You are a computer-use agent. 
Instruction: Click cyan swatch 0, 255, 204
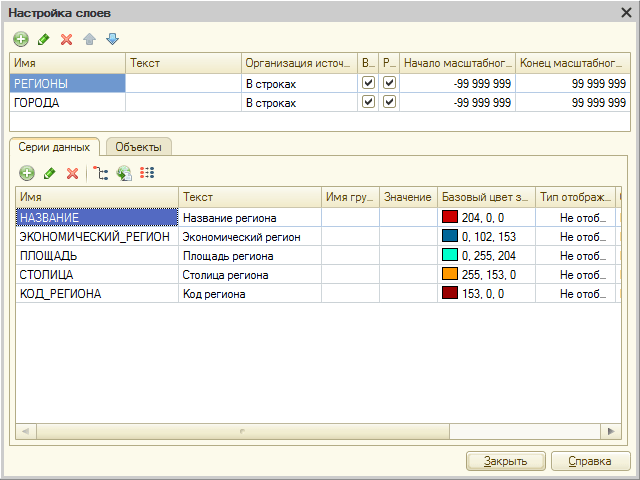point(450,255)
